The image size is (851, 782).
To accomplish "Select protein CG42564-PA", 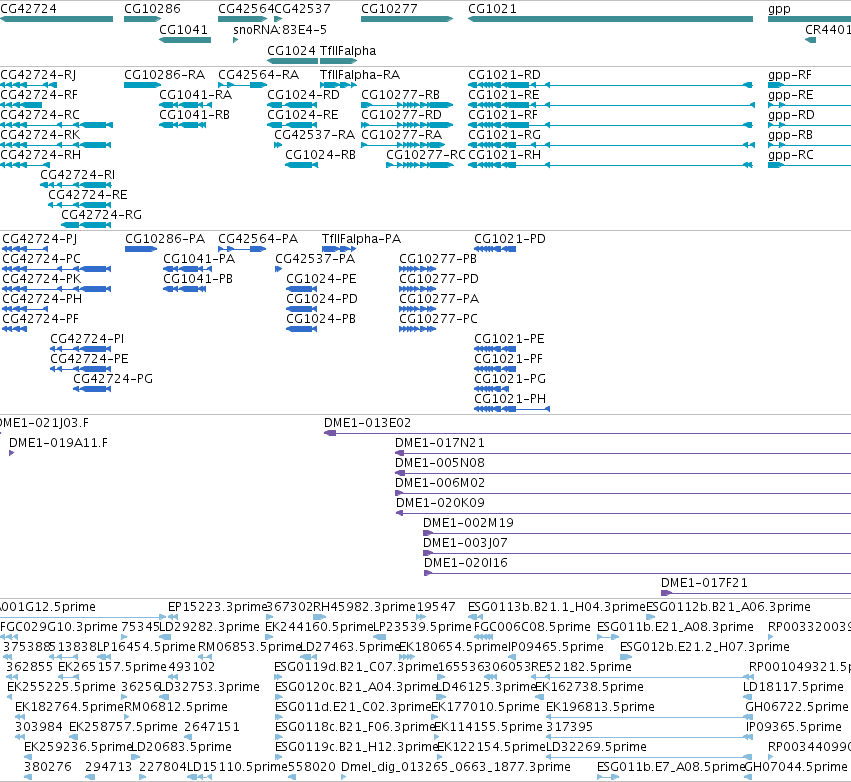I will click(x=242, y=249).
